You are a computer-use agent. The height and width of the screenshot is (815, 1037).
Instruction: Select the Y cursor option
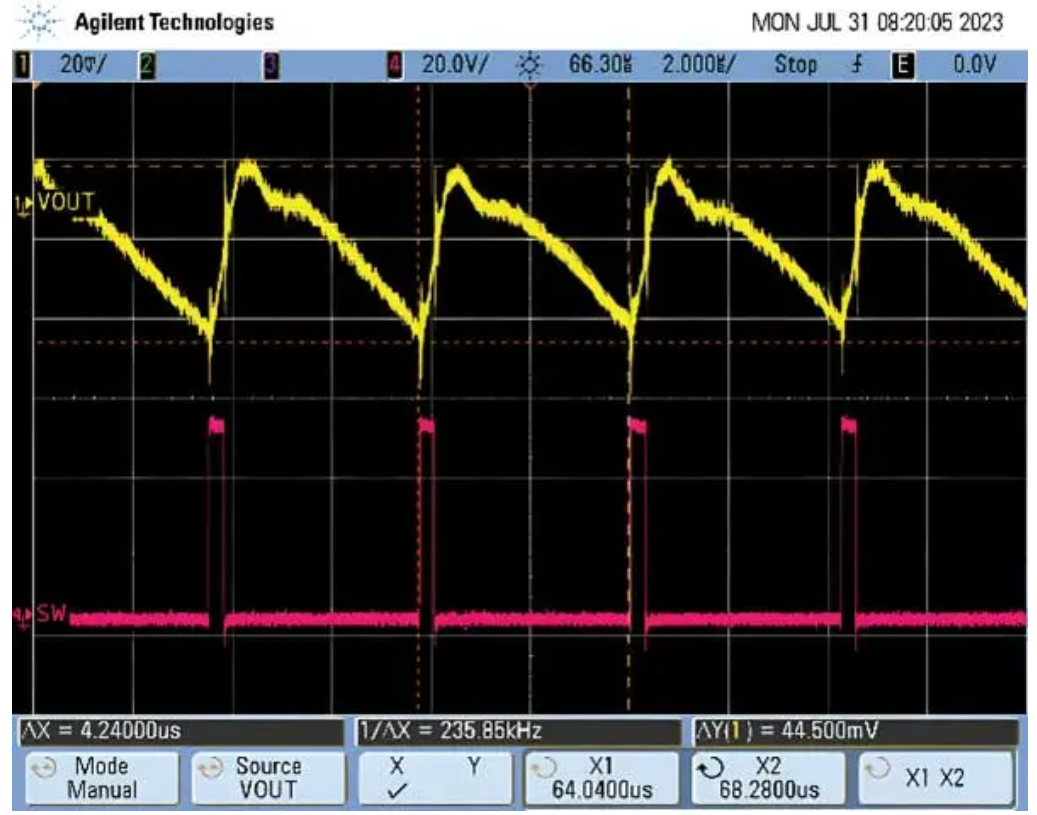tap(474, 767)
